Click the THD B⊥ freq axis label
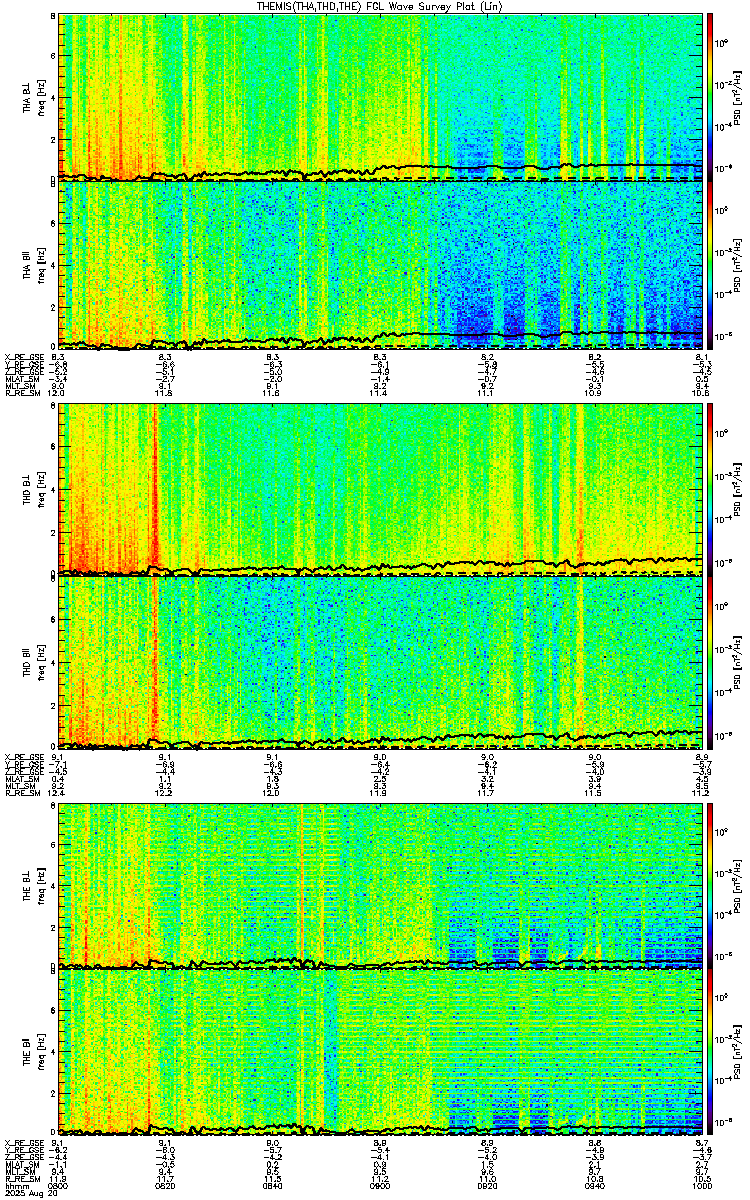This screenshot has height=1200, width=750. (x=35, y=489)
